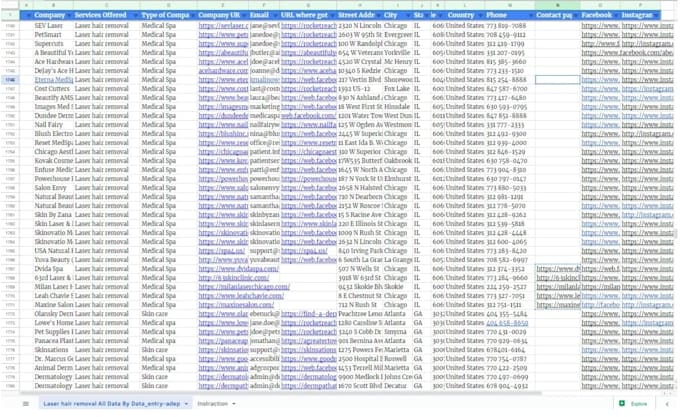The image size is (680, 417).
Task: Open the milanlaserchicago.com link
Action: (x=244, y=287)
